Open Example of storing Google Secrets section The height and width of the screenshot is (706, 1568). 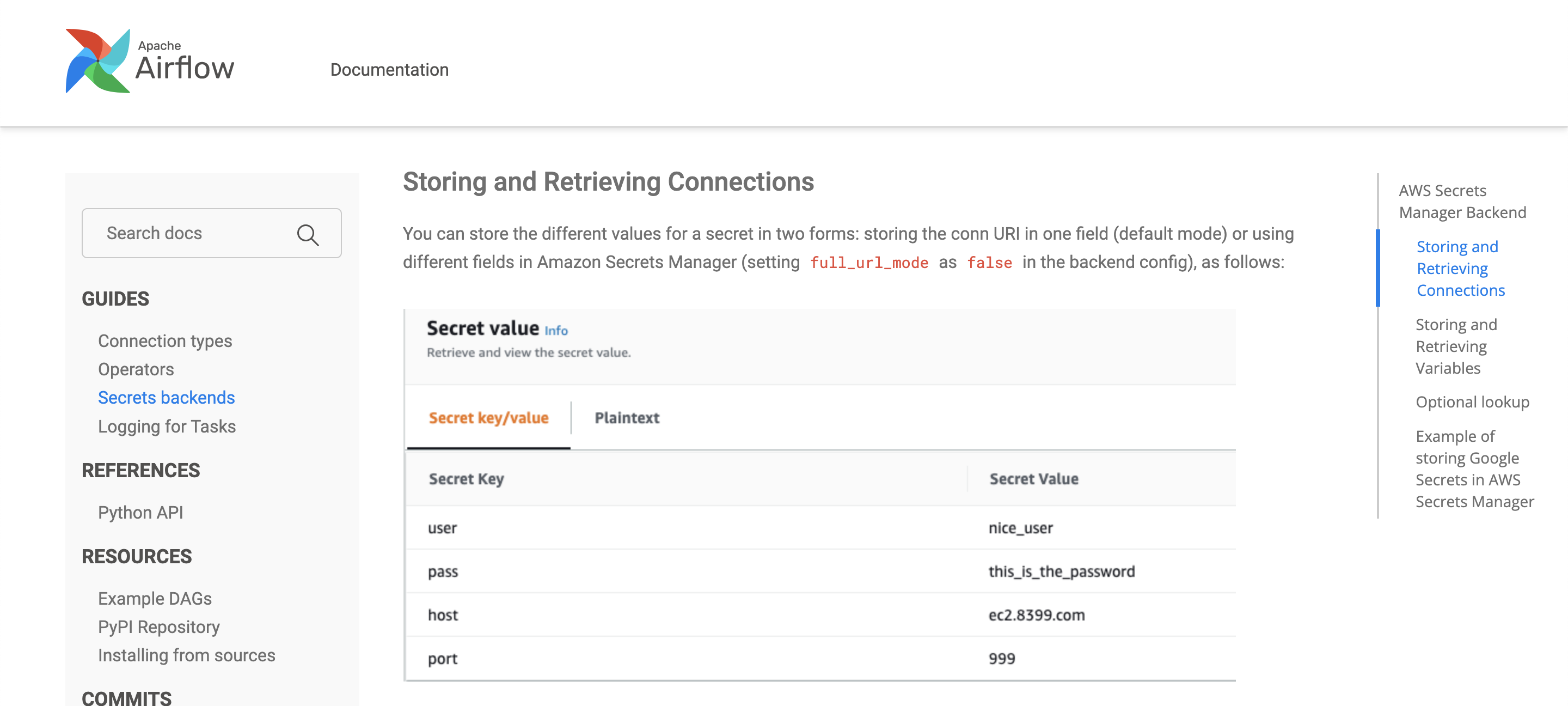click(1474, 468)
